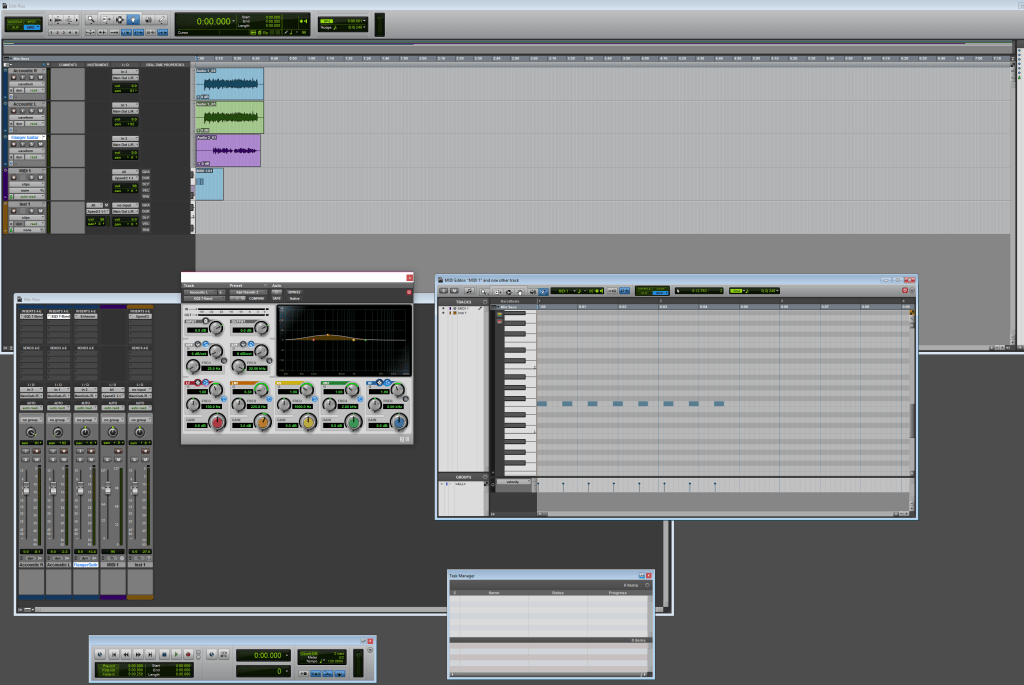Click the purple Audio 2 clip on timeline
The height and width of the screenshot is (685, 1024).
(x=228, y=151)
